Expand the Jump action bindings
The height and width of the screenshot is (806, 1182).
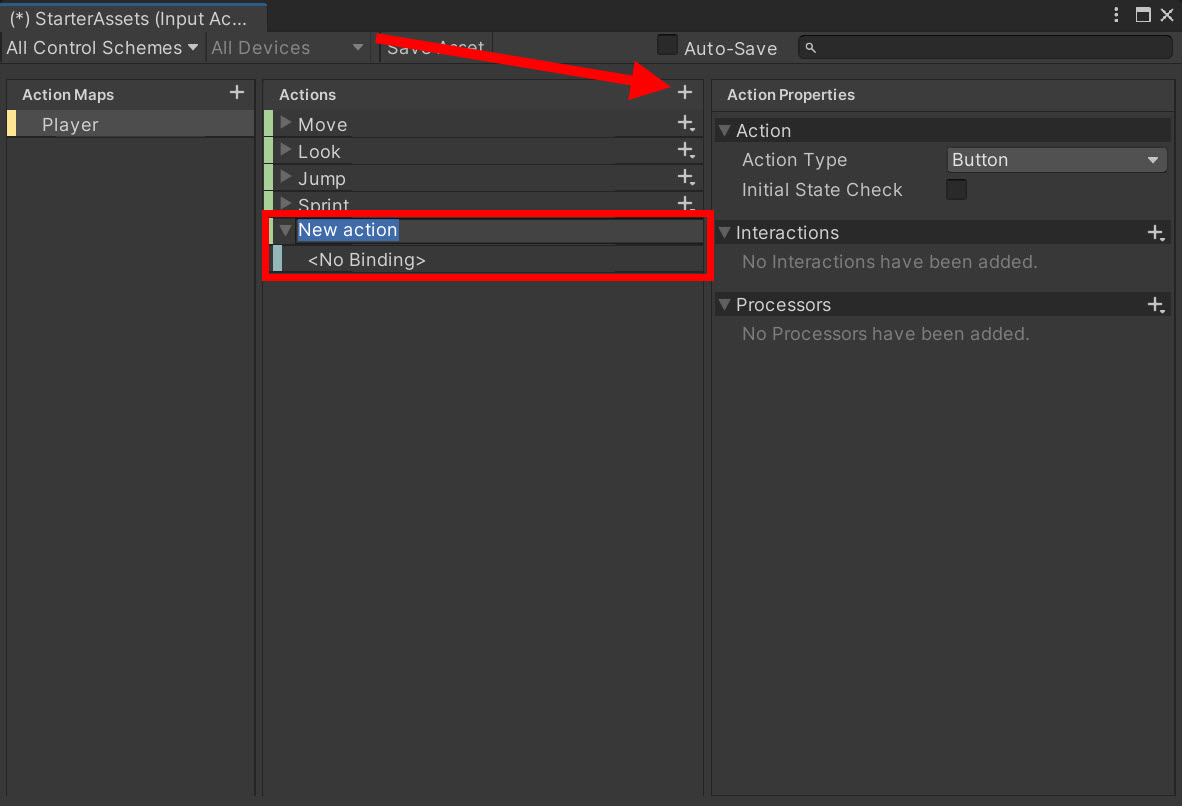[x=286, y=176]
